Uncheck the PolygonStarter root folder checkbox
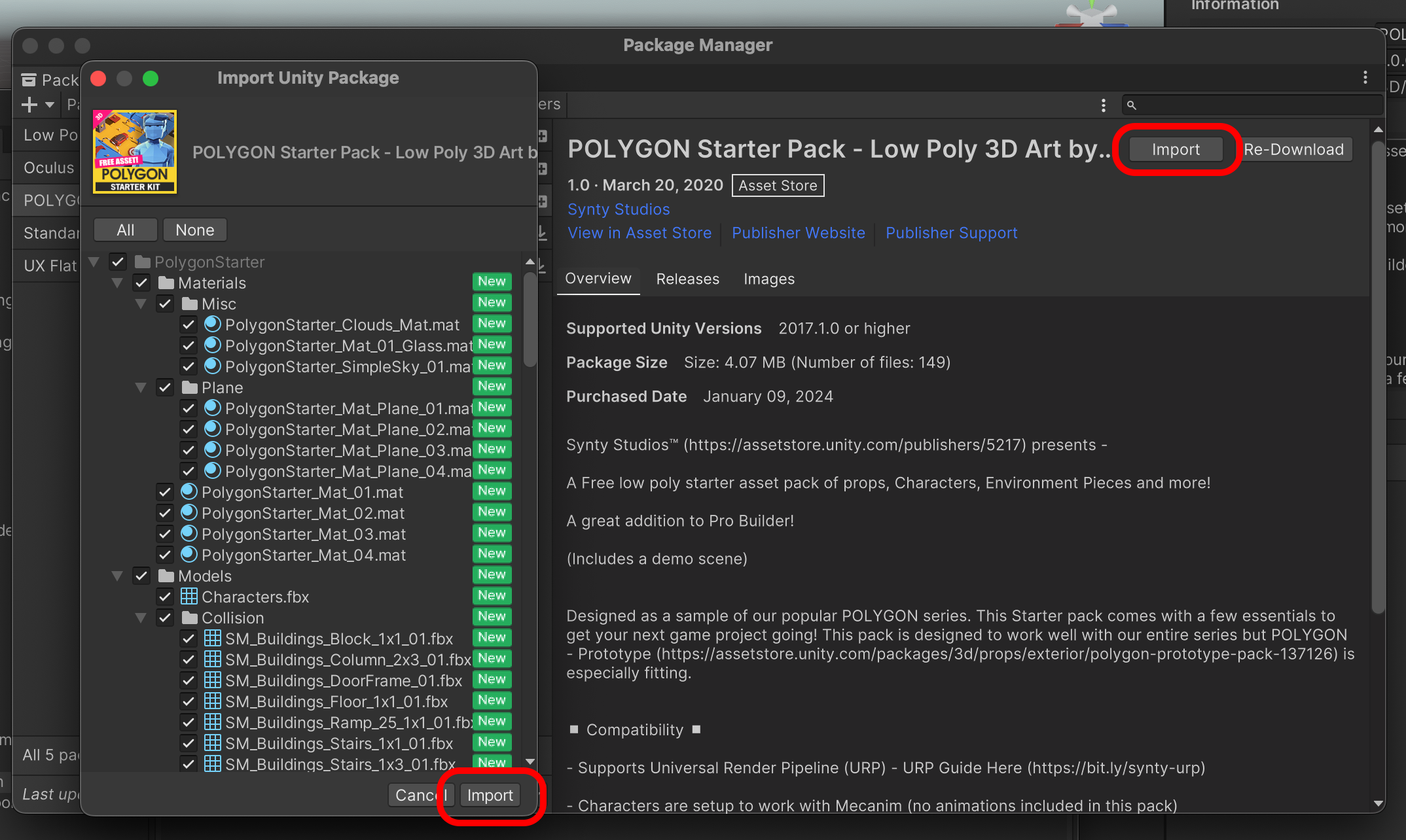This screenshot has height=840, width=1406. [x=118, y=262]
